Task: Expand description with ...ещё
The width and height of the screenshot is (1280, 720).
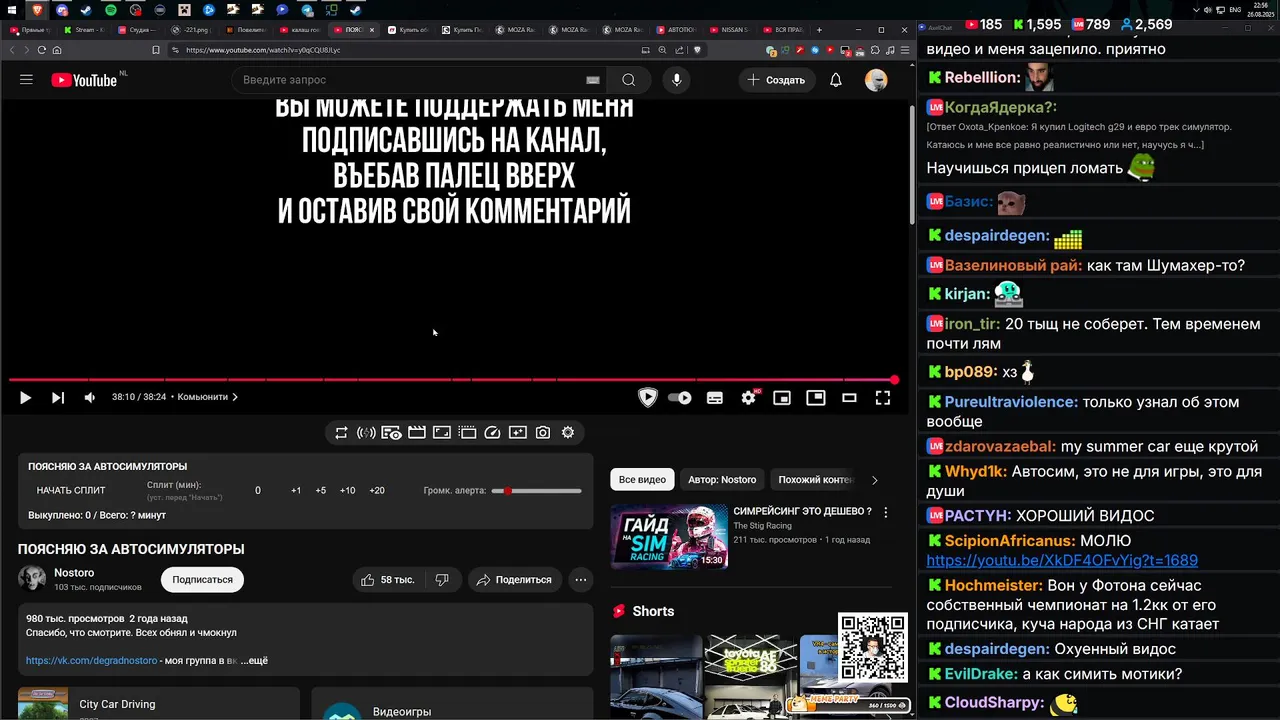Action: pos(254,661)
